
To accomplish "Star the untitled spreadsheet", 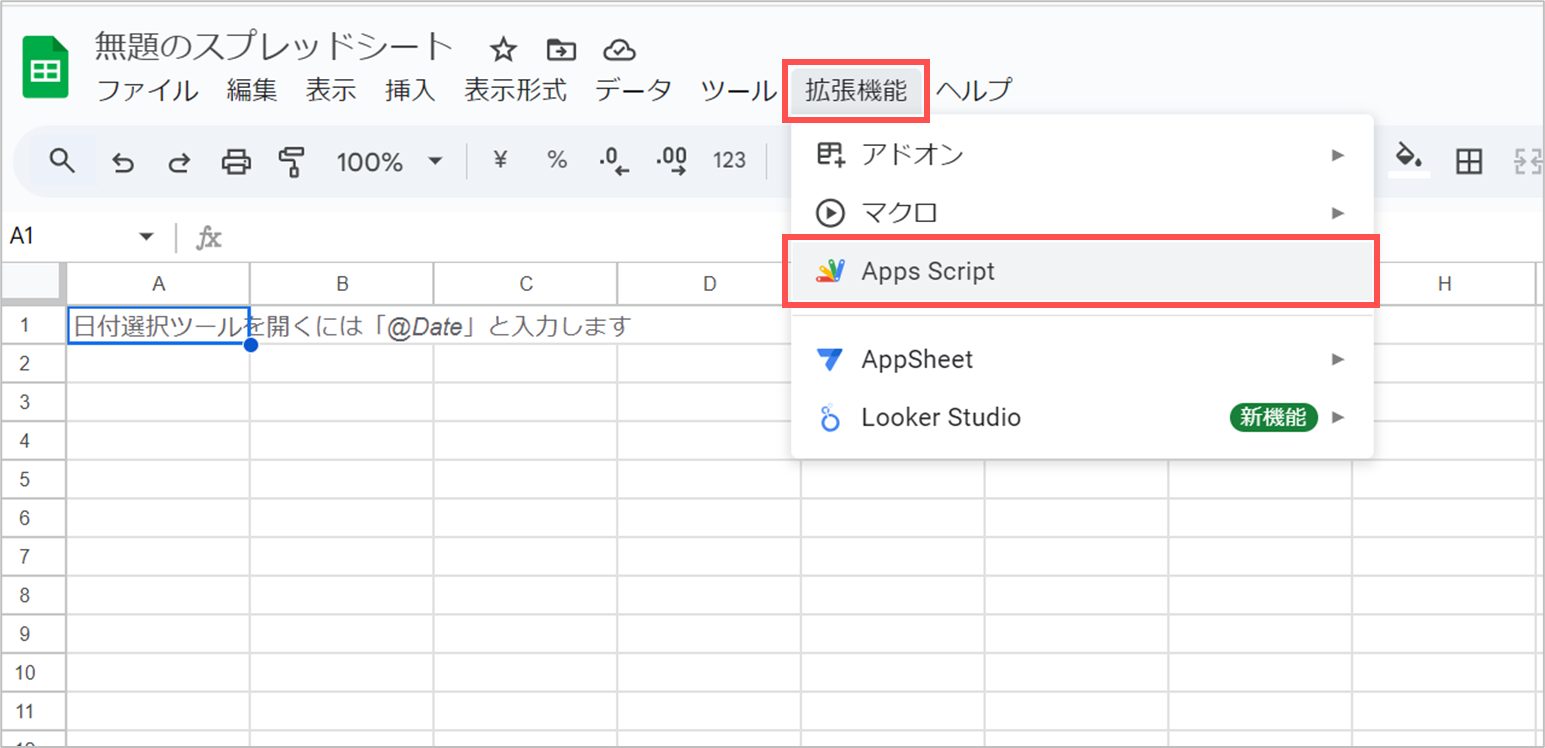I will 503,49.
